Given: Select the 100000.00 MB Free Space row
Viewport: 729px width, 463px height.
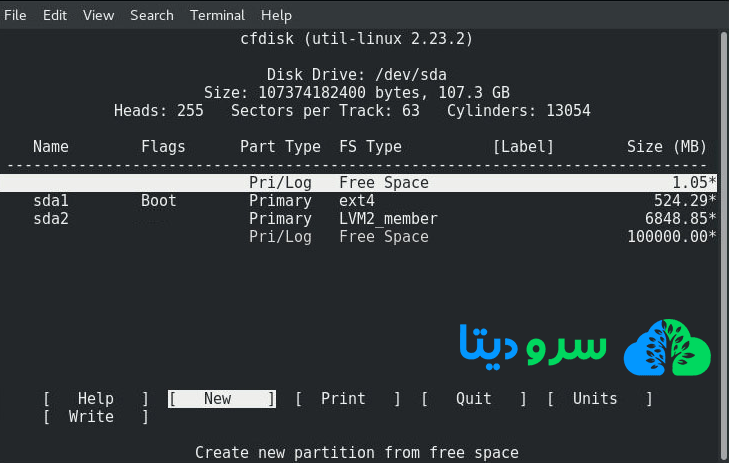Looking at the screenshot, I should (360, 237).
